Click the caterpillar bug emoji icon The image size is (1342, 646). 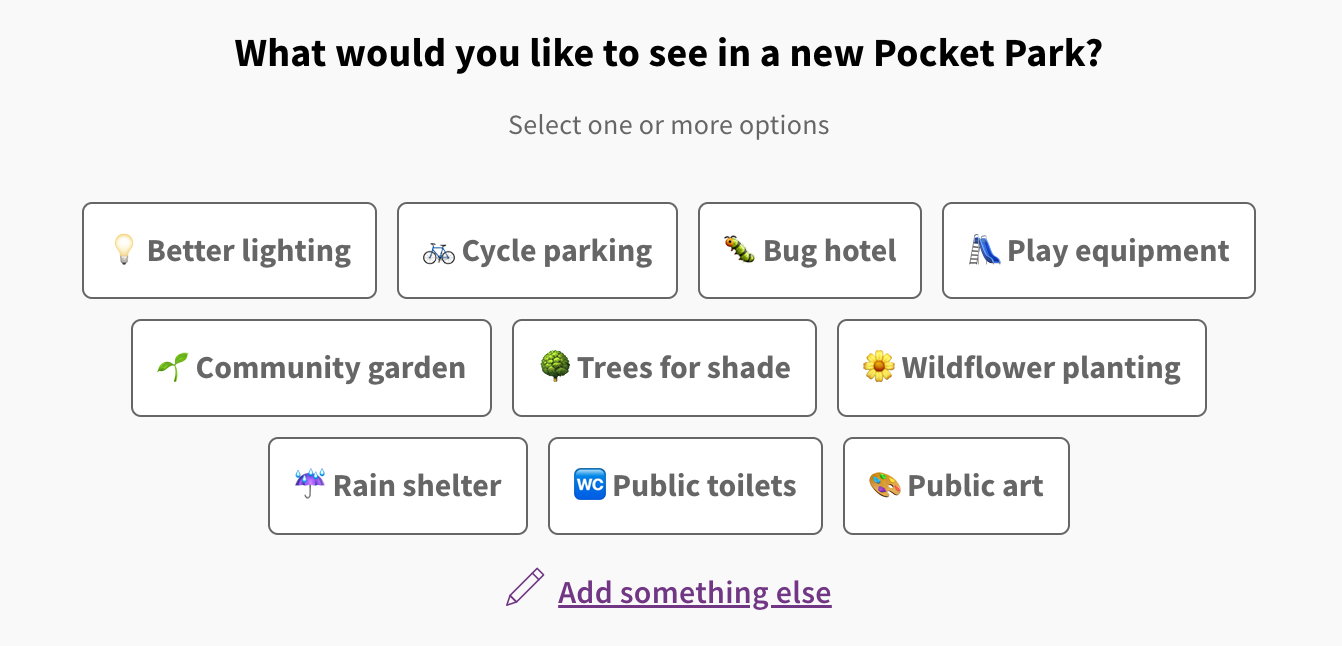pos(739,250)
